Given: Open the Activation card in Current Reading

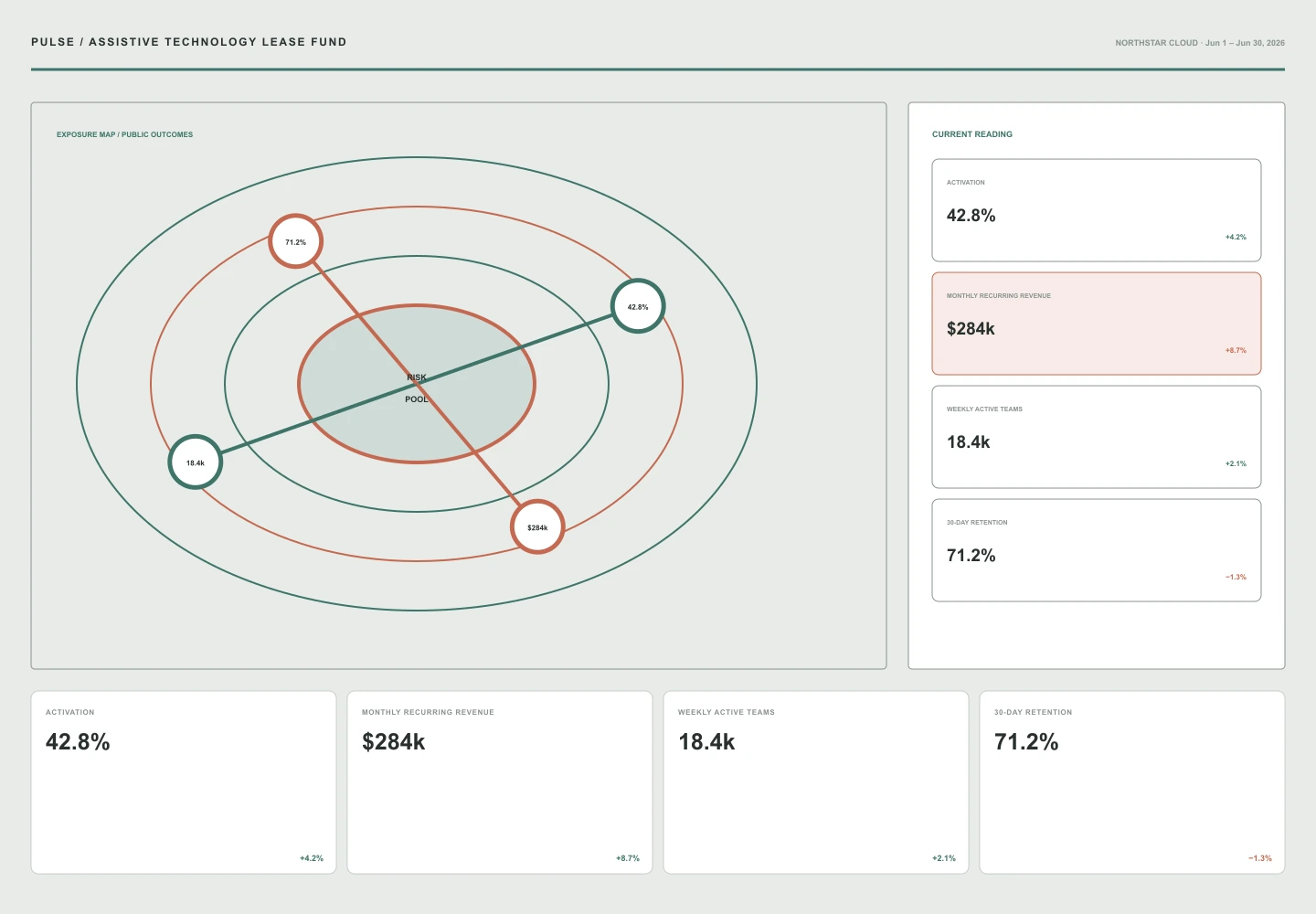Looking at the screenshot, I should 1097,210.
